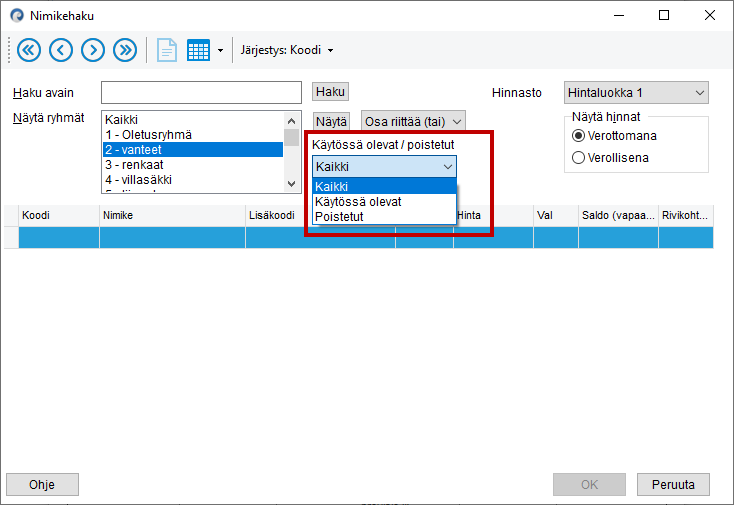Click the Nimikehaku app icon in title bar
734x505 pixels.
tap(17, 15)
